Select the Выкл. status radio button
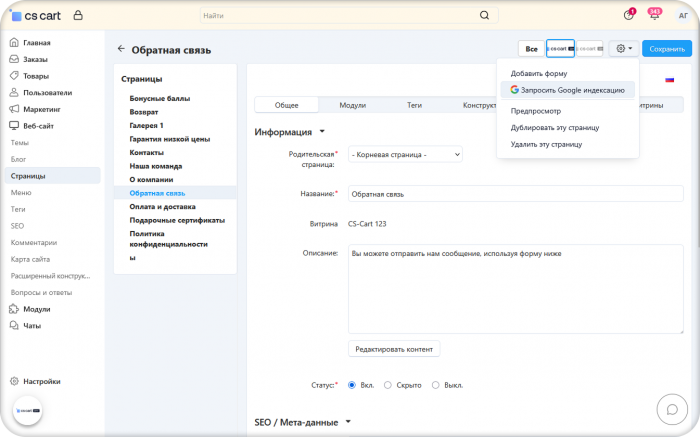This screenshot has width=700, height=437. (435, 385)
